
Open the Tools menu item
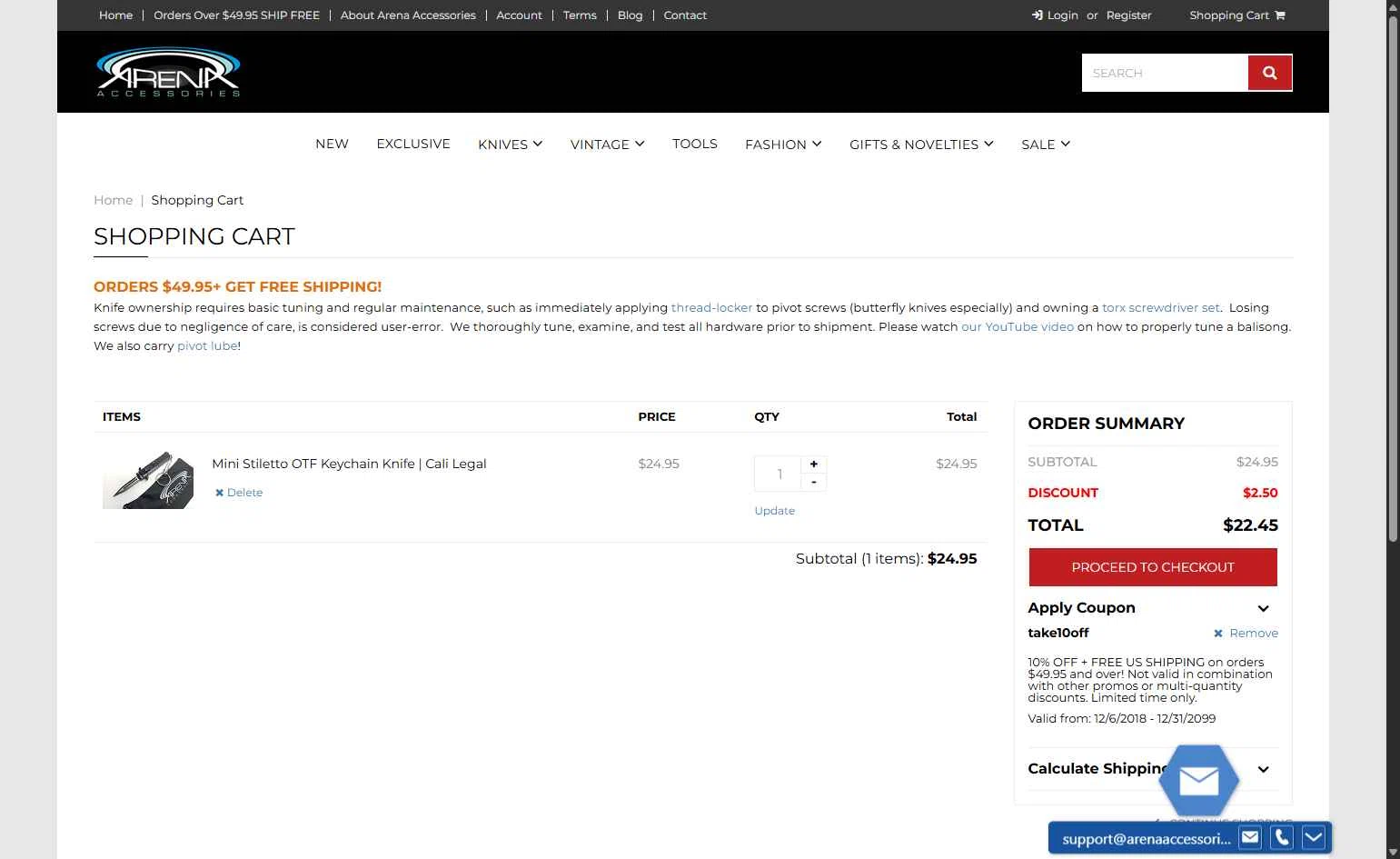click(695, 144)
